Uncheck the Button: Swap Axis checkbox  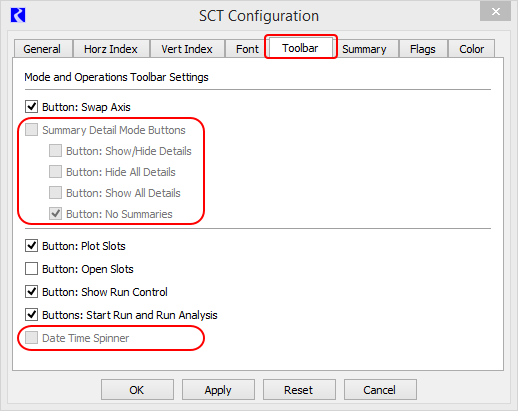(31, 107)
